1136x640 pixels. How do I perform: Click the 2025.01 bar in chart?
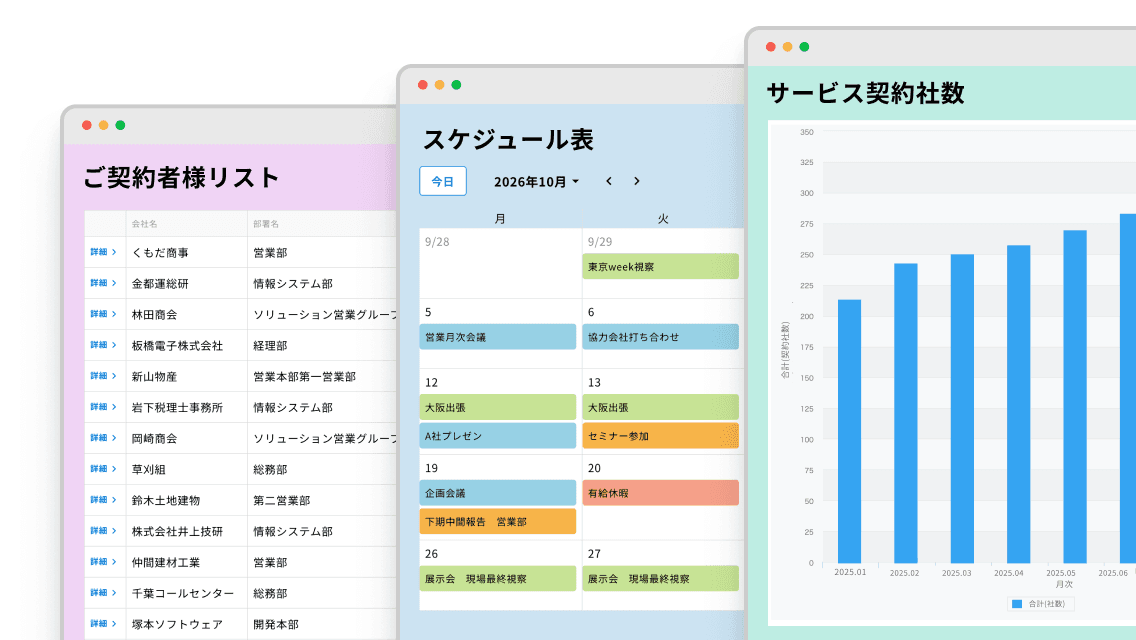(x=850, y=431)
